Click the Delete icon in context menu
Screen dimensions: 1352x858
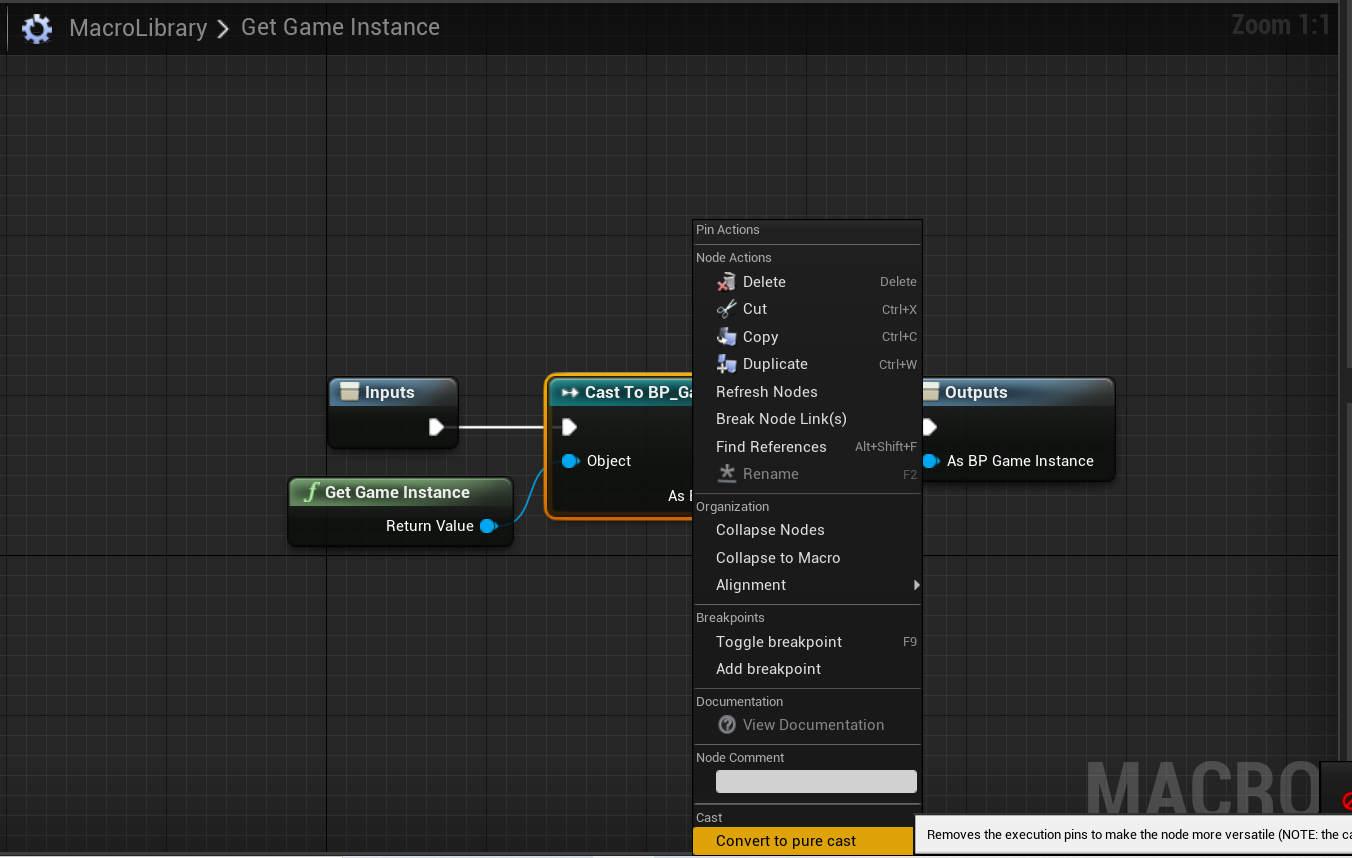tap(727, 282)
